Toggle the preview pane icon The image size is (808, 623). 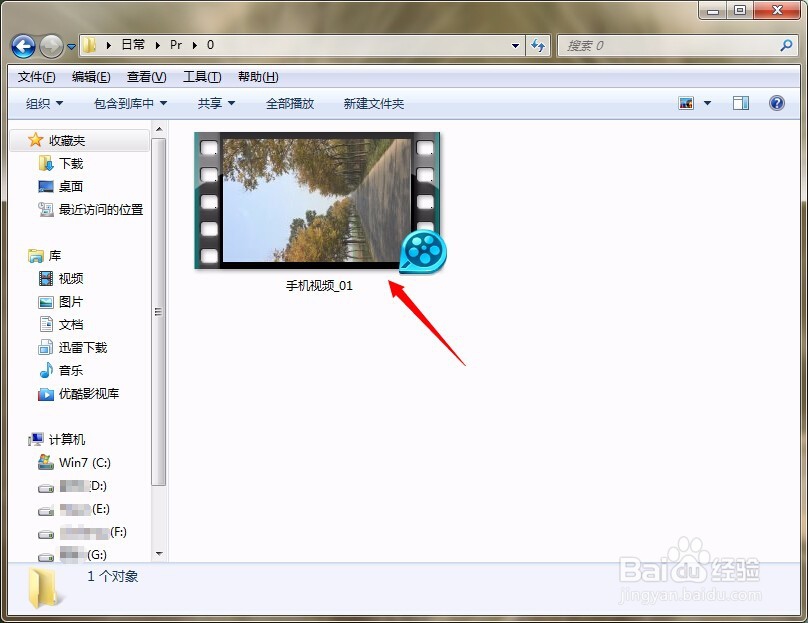[740, 103]
